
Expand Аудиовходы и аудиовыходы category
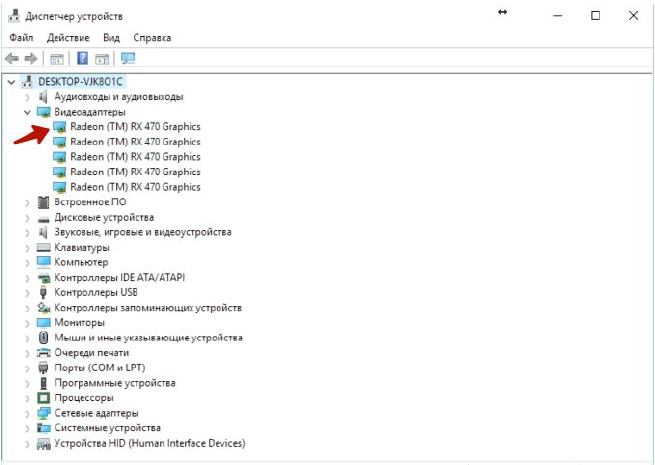tap(28, 97)
